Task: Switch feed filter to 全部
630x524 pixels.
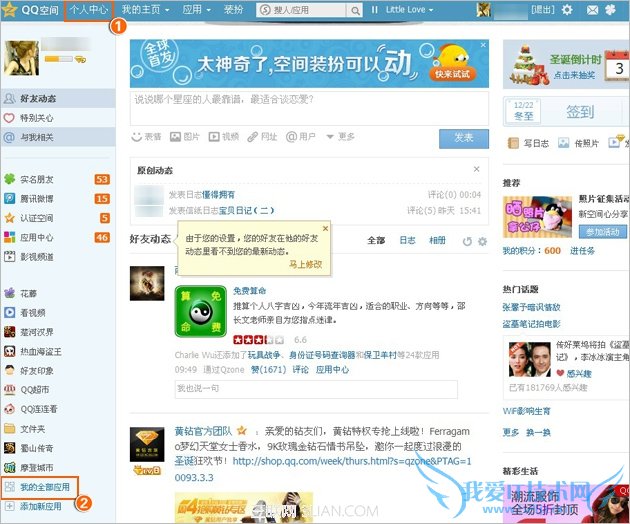Action: point(376,240)
